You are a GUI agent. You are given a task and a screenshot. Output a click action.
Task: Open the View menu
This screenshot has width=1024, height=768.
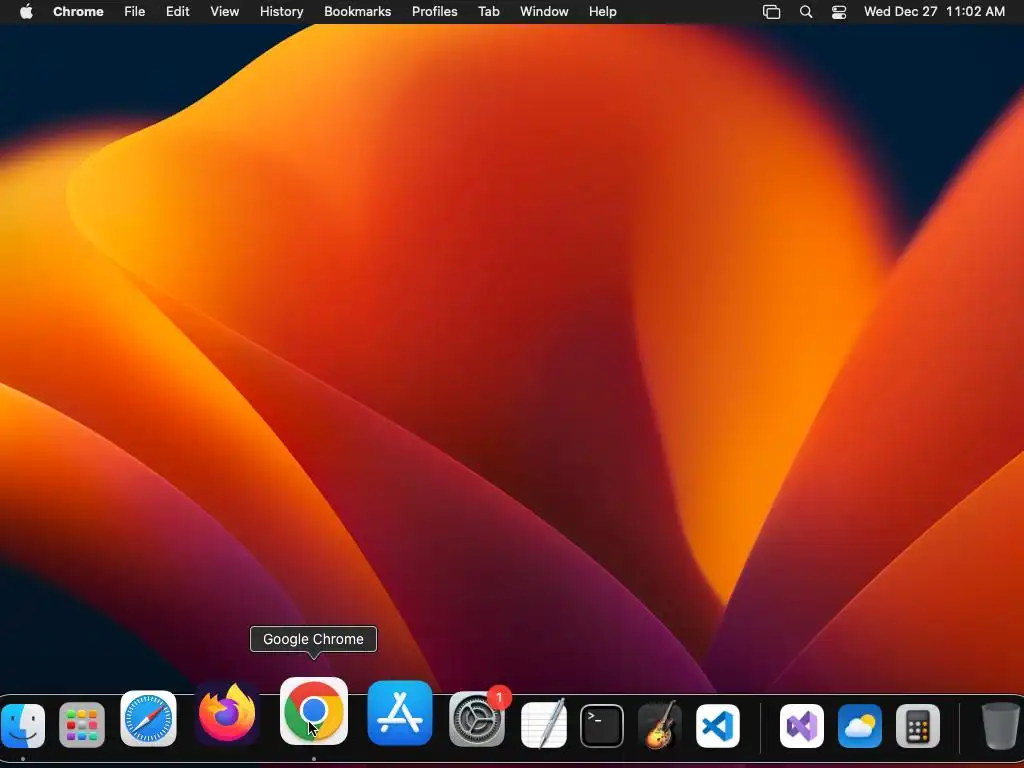tap(225, 12)
